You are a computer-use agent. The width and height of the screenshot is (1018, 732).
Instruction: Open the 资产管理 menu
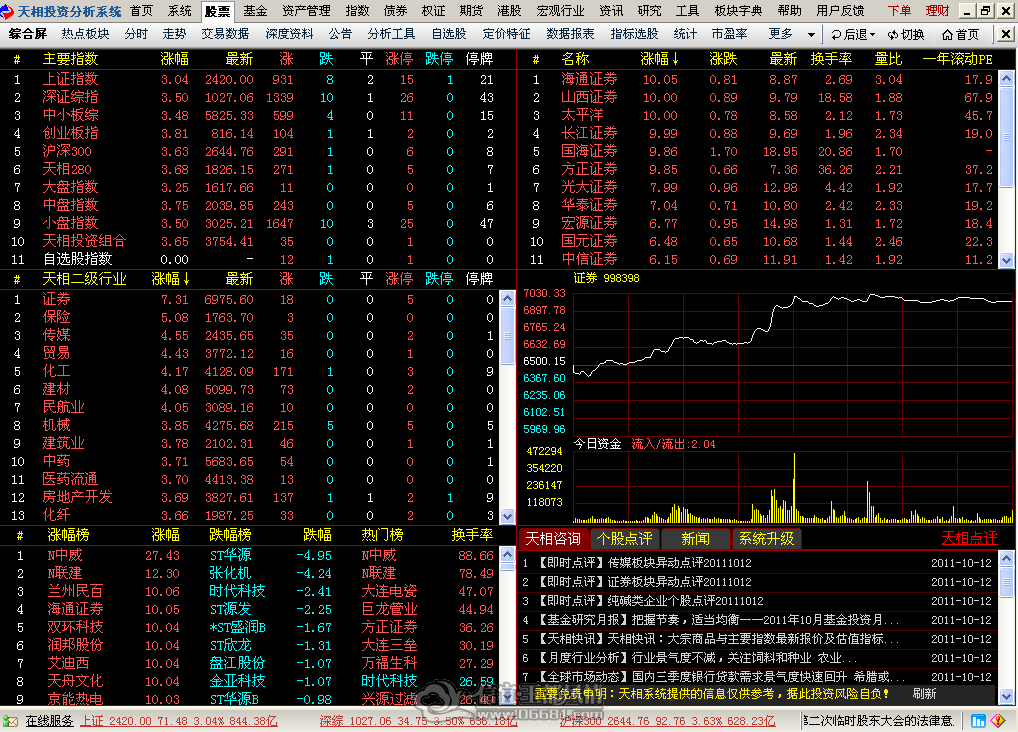[306, 11]
